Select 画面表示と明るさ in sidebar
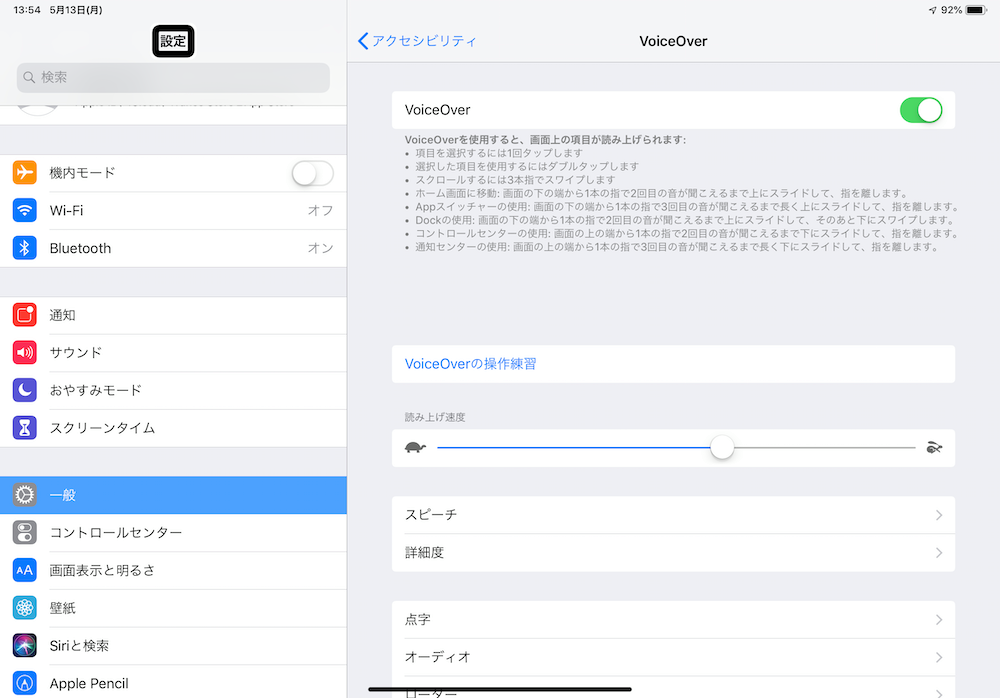 click(x=173, y=570)
